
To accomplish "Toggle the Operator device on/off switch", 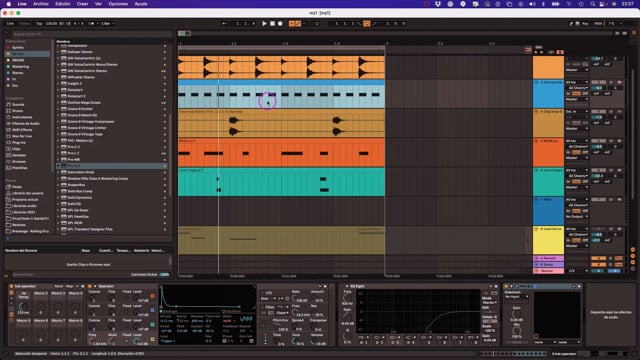I will 90,286.
